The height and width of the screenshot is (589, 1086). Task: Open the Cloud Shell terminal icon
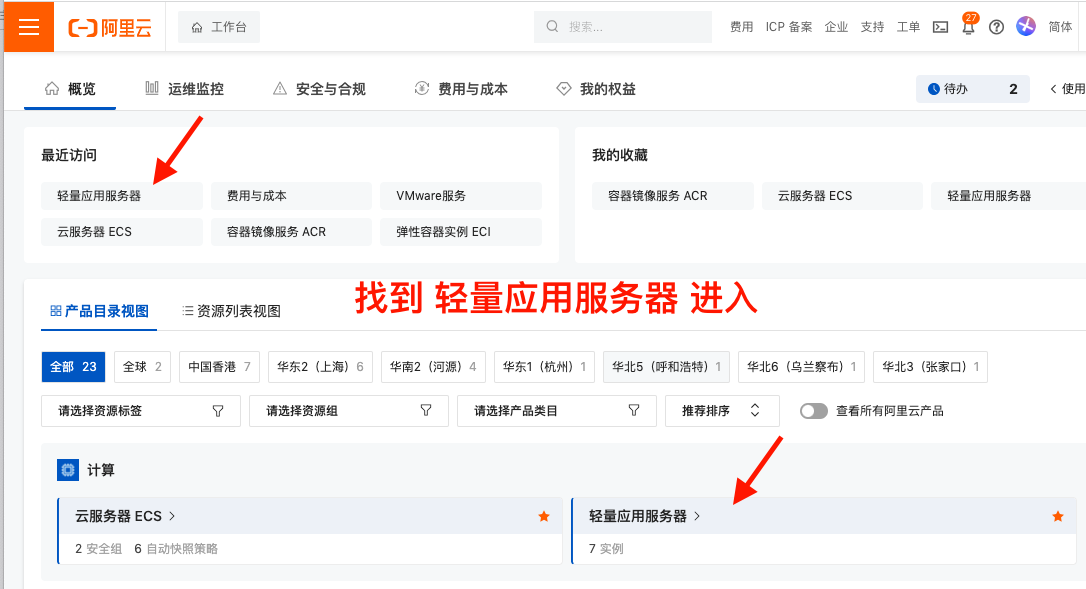[940, 27]
